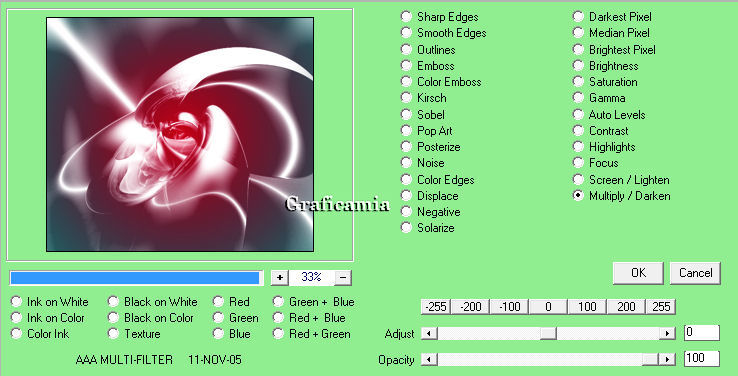Click the Opacity slider left arrow
Viewport: 738px width, 376px height.
(429, 360)
